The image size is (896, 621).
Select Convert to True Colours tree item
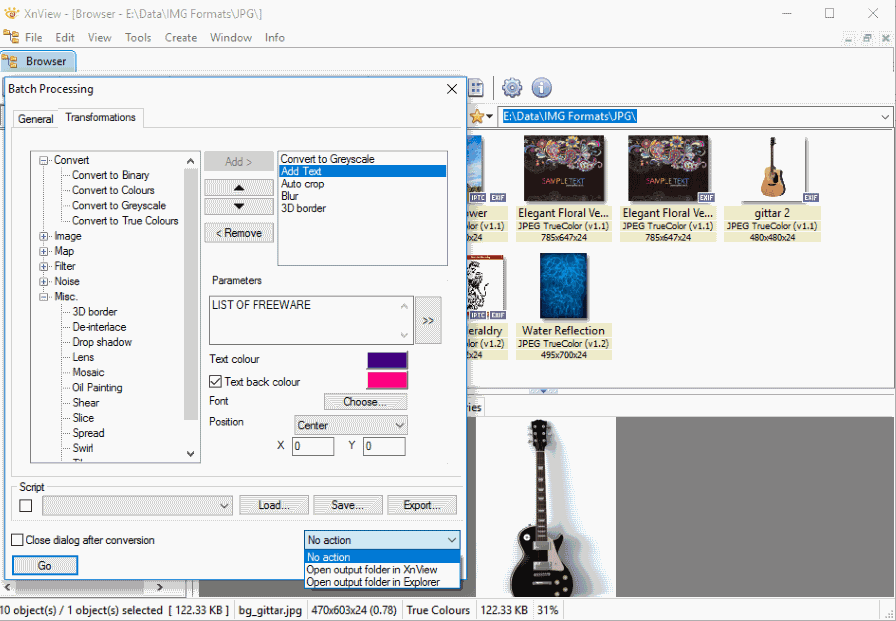pyautogui.click(x=125, y=221)
